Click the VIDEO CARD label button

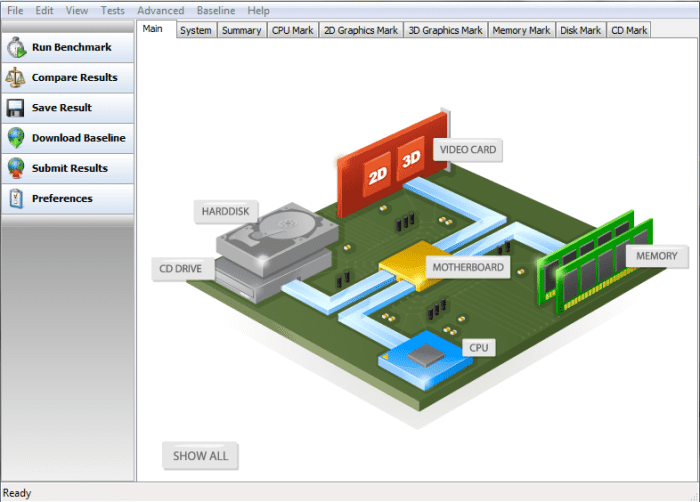coord(467,150)
